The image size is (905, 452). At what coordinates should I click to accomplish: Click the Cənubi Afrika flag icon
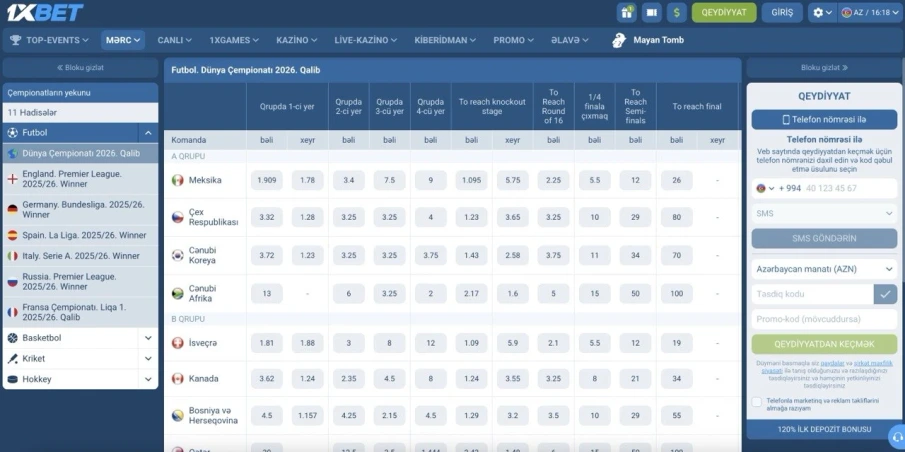(x=178, y=294)
